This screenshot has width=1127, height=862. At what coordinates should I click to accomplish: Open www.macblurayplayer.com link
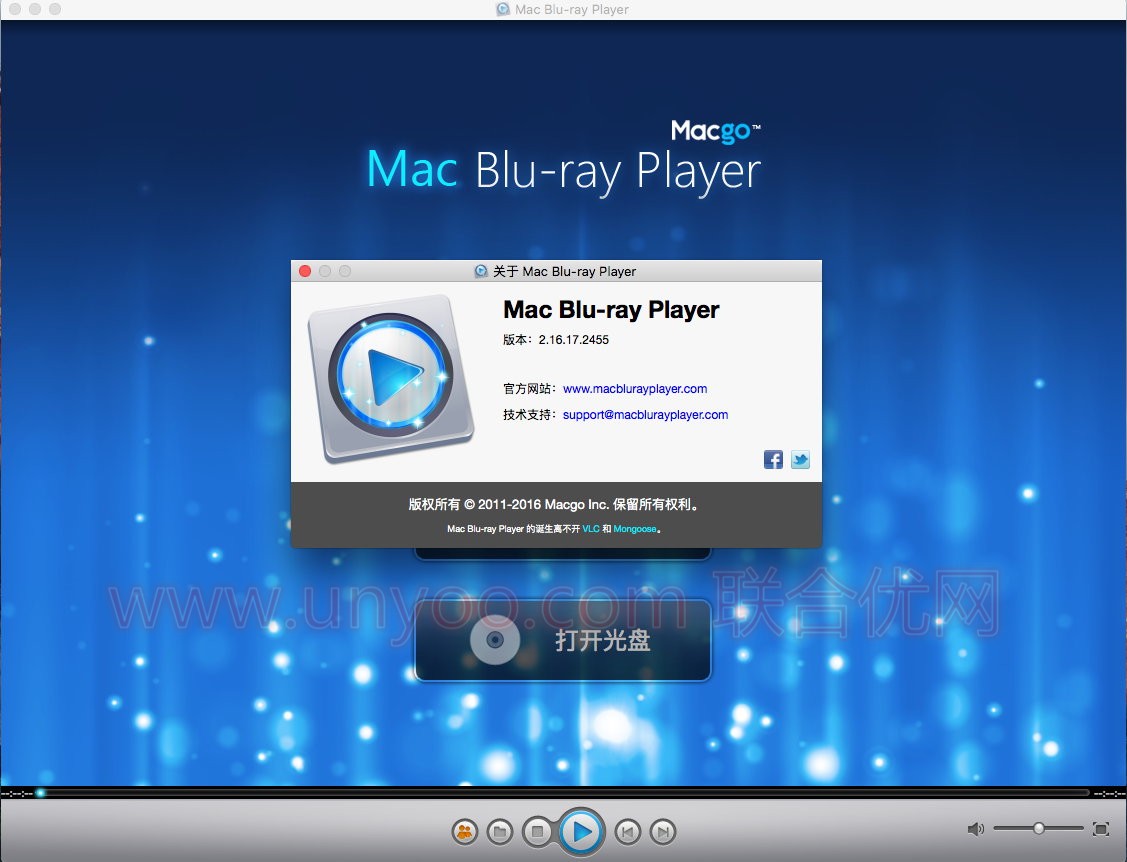[x=635, y=389]
